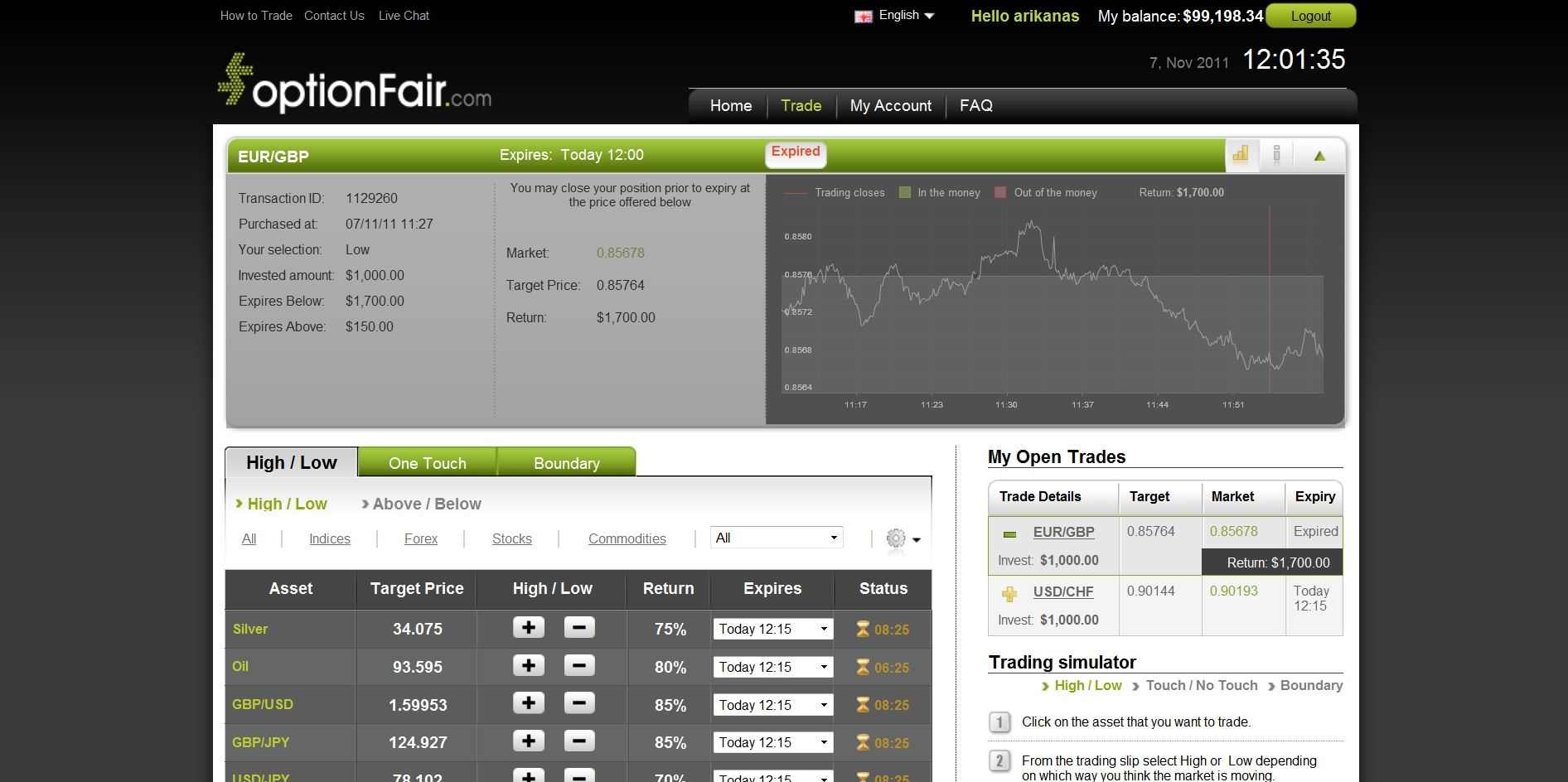This screenshot has height=782, width=1568.
Task: Click the Logout button
Action: tap(1310, 16)
